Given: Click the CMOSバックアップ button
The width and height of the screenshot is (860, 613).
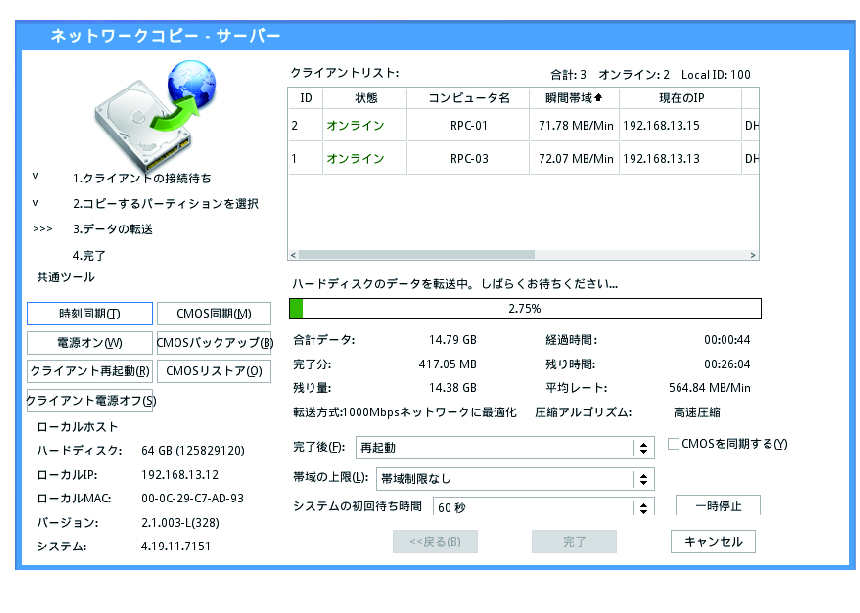Looking at the screenshot, I should pos(214,343).
